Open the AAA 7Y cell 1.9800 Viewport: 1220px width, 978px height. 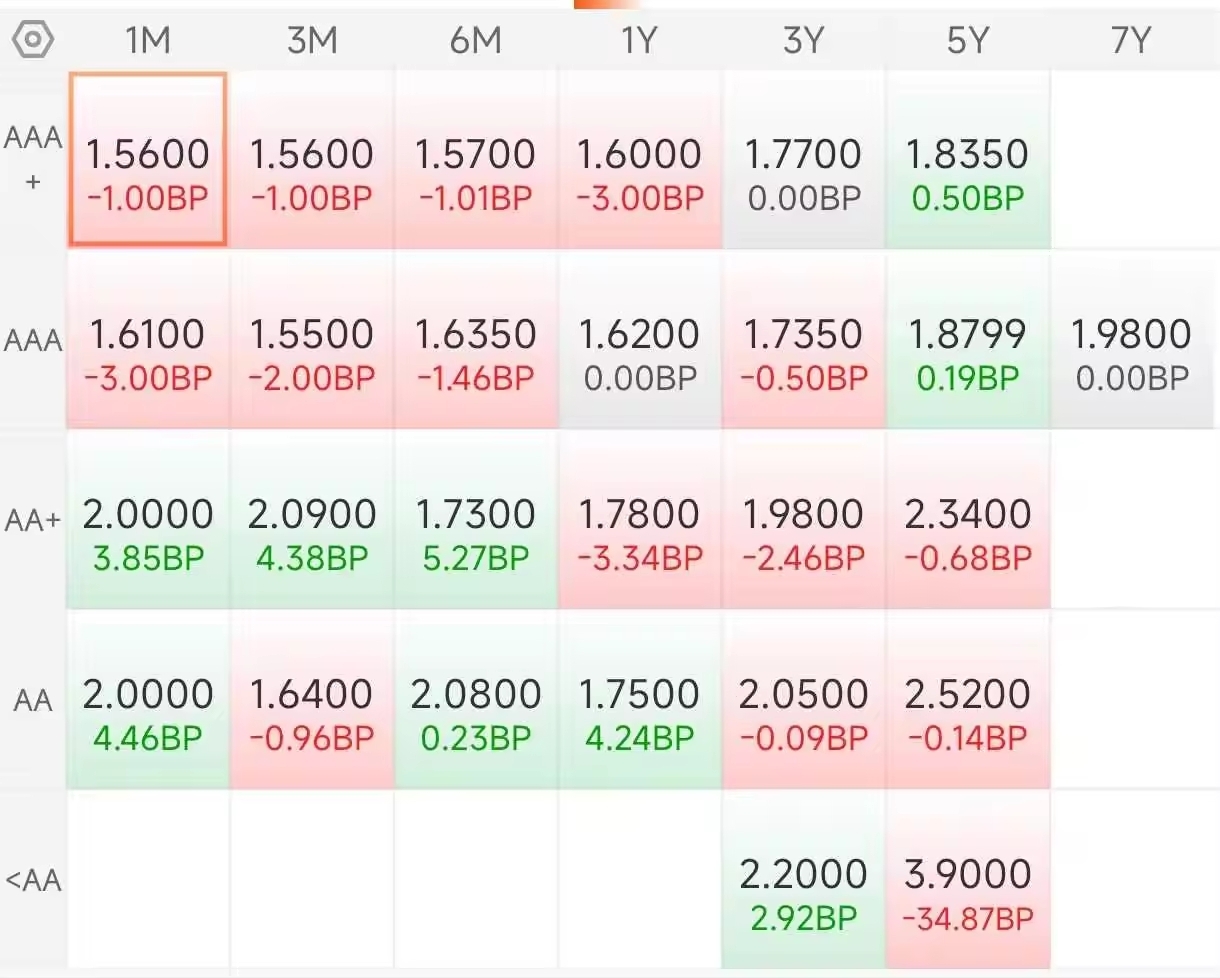tap(1131, 340)
